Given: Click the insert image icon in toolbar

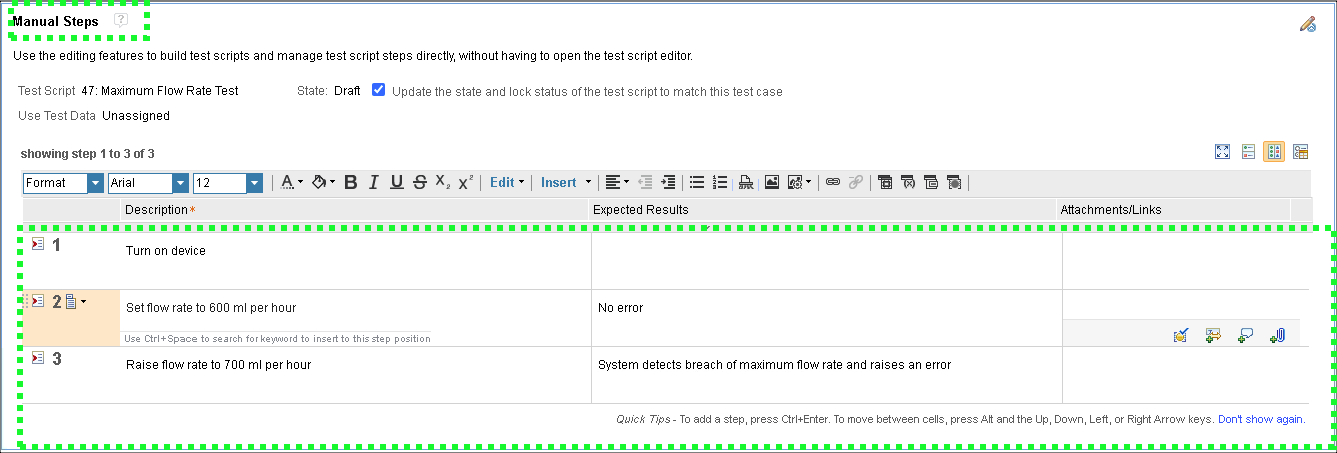Looking at the screenshot, I should pos(771,182).
